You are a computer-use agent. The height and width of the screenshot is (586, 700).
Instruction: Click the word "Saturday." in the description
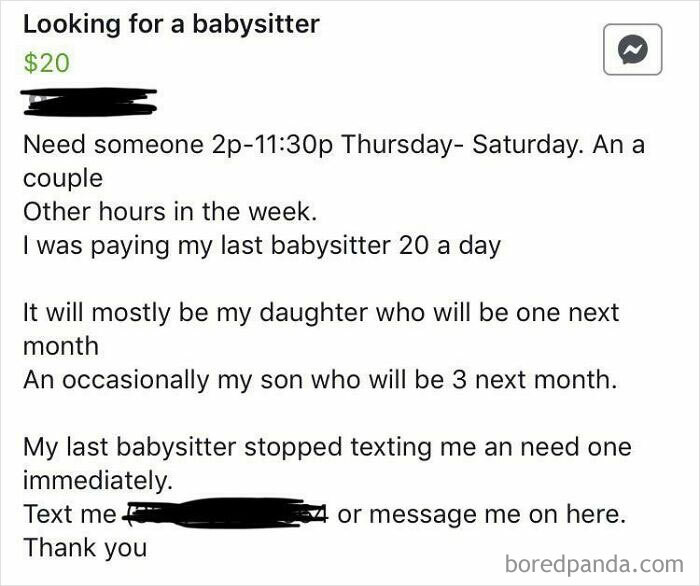click(x=527, y=145)
